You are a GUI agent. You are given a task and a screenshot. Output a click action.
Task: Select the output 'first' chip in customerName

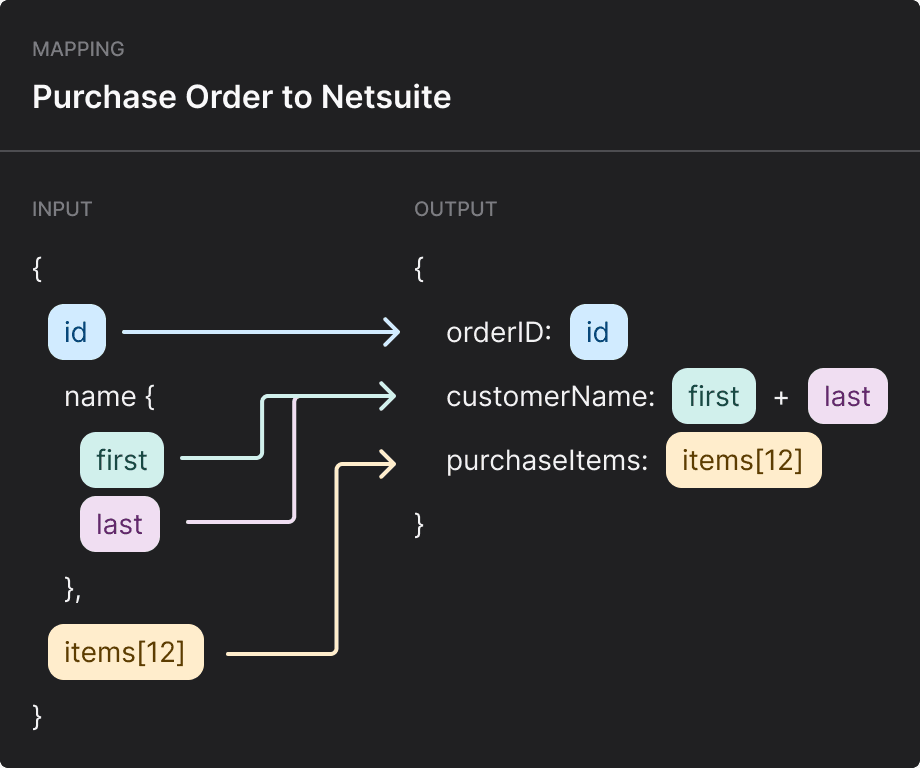tap(713, 396)
